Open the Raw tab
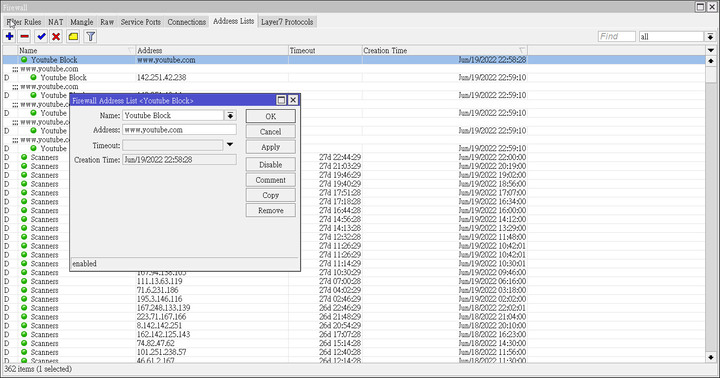Image resolution: width=720 pixels, height=378 pixels. click(x=107, y=22)
